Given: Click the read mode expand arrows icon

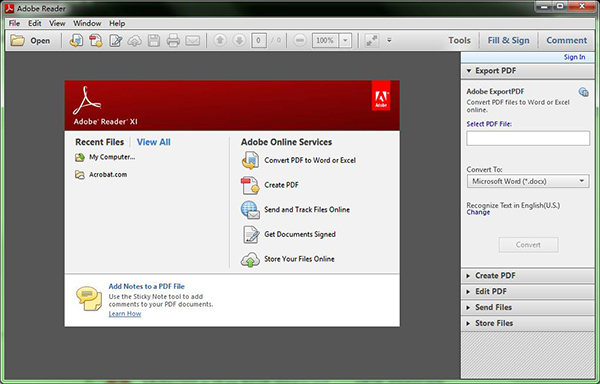Looking at the screenshot, I should (x=372, y=40).
